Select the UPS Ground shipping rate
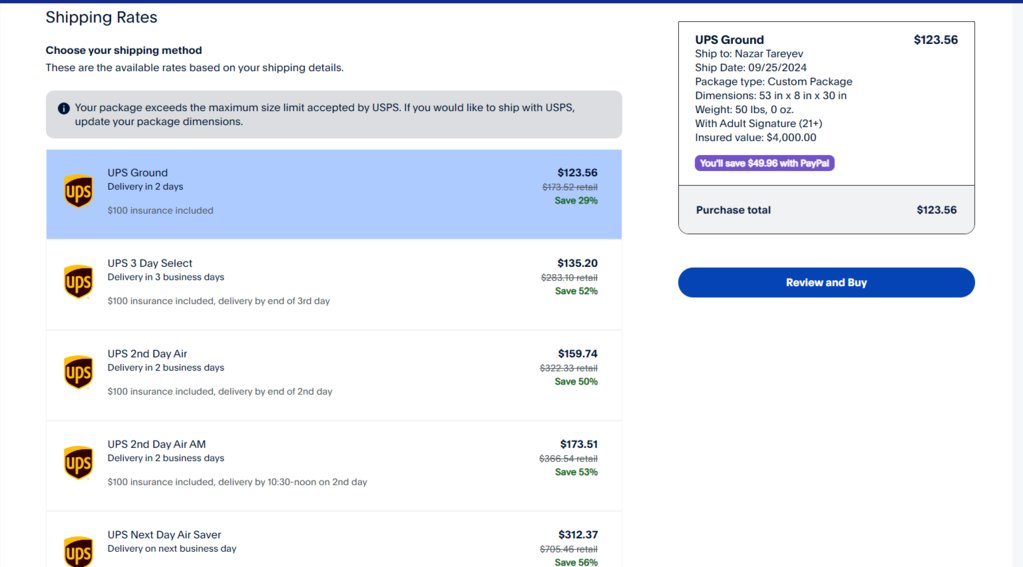 point(333,194)
